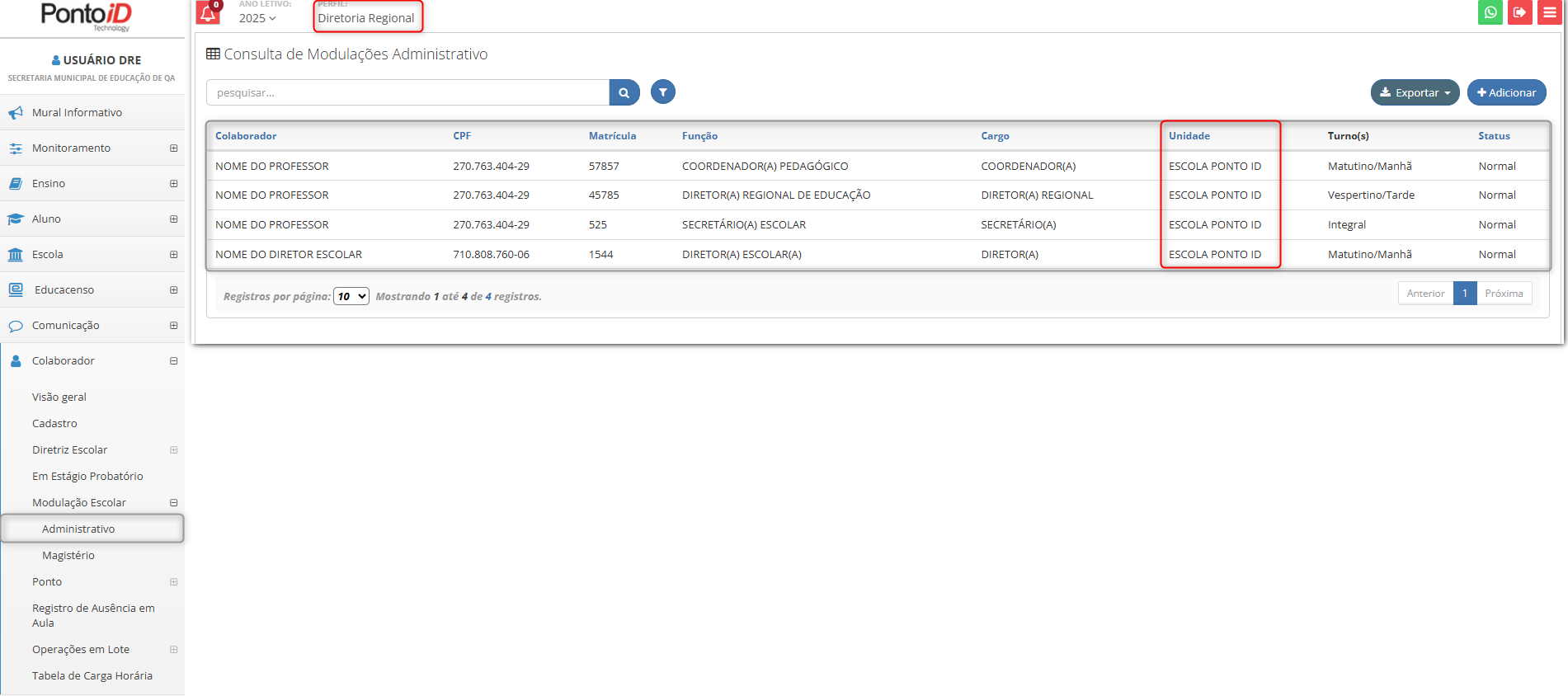
Task: Open Mural Informativo menu item
Action: click(77, 112)
